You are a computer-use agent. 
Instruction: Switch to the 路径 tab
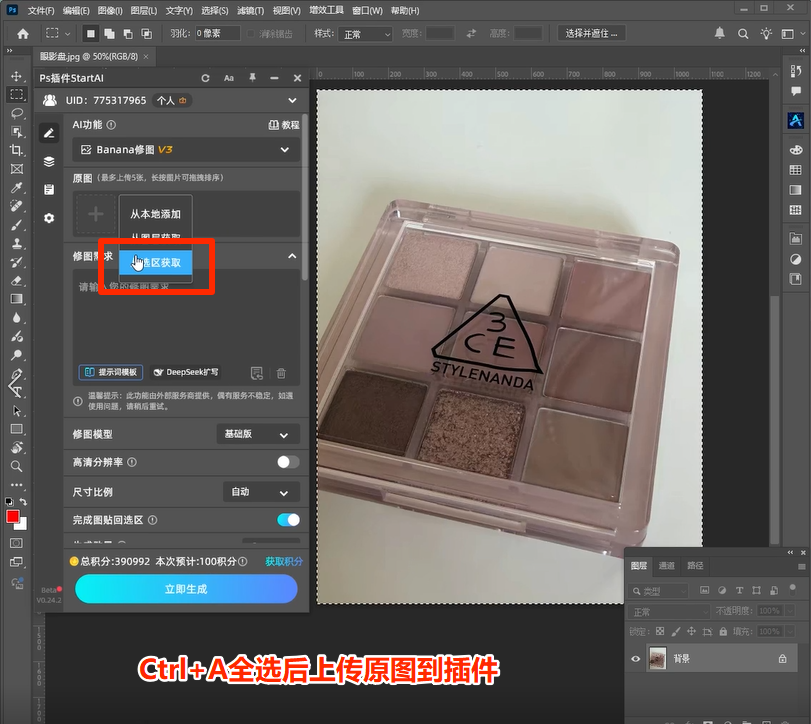click(x=695, y=565)
